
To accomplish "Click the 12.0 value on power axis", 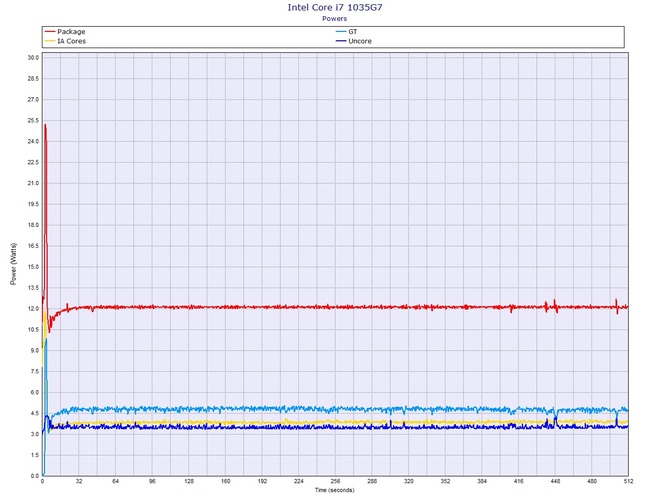I will click(33, 308).
